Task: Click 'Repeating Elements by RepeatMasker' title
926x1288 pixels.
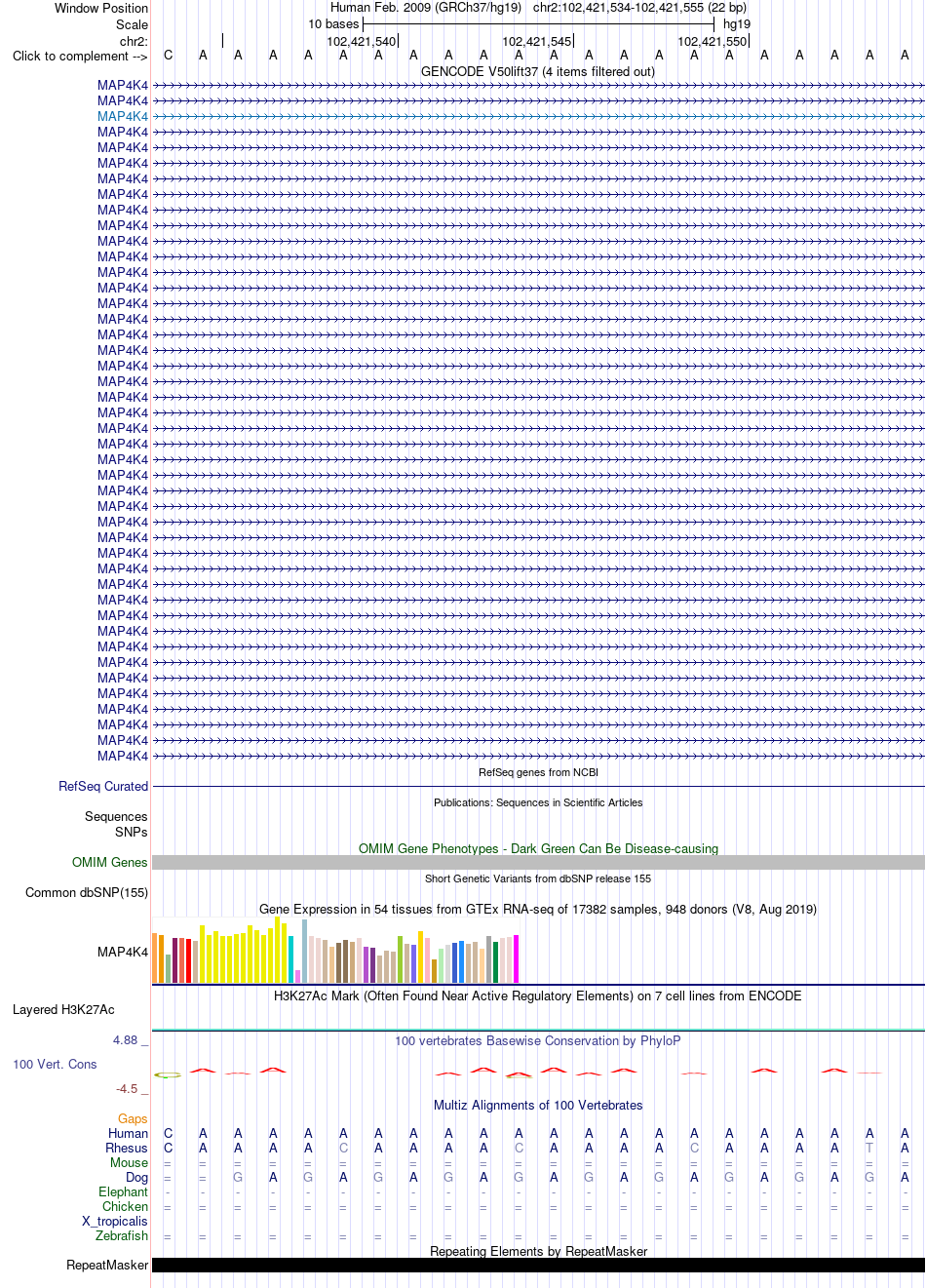Action: (x=538, y=1251)
